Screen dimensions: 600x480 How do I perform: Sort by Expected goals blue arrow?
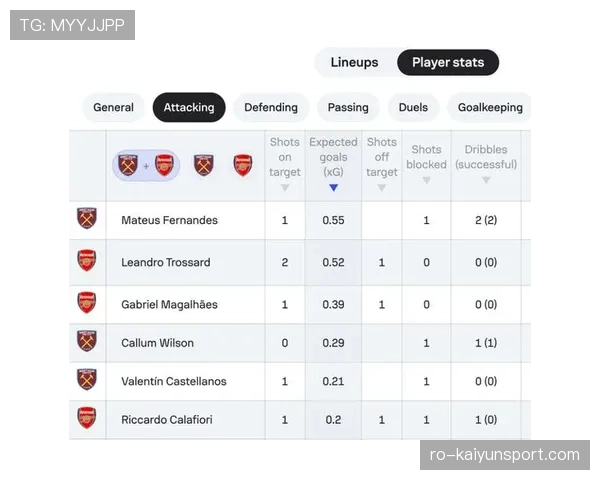pyautogui.click(x=333, y=188)
